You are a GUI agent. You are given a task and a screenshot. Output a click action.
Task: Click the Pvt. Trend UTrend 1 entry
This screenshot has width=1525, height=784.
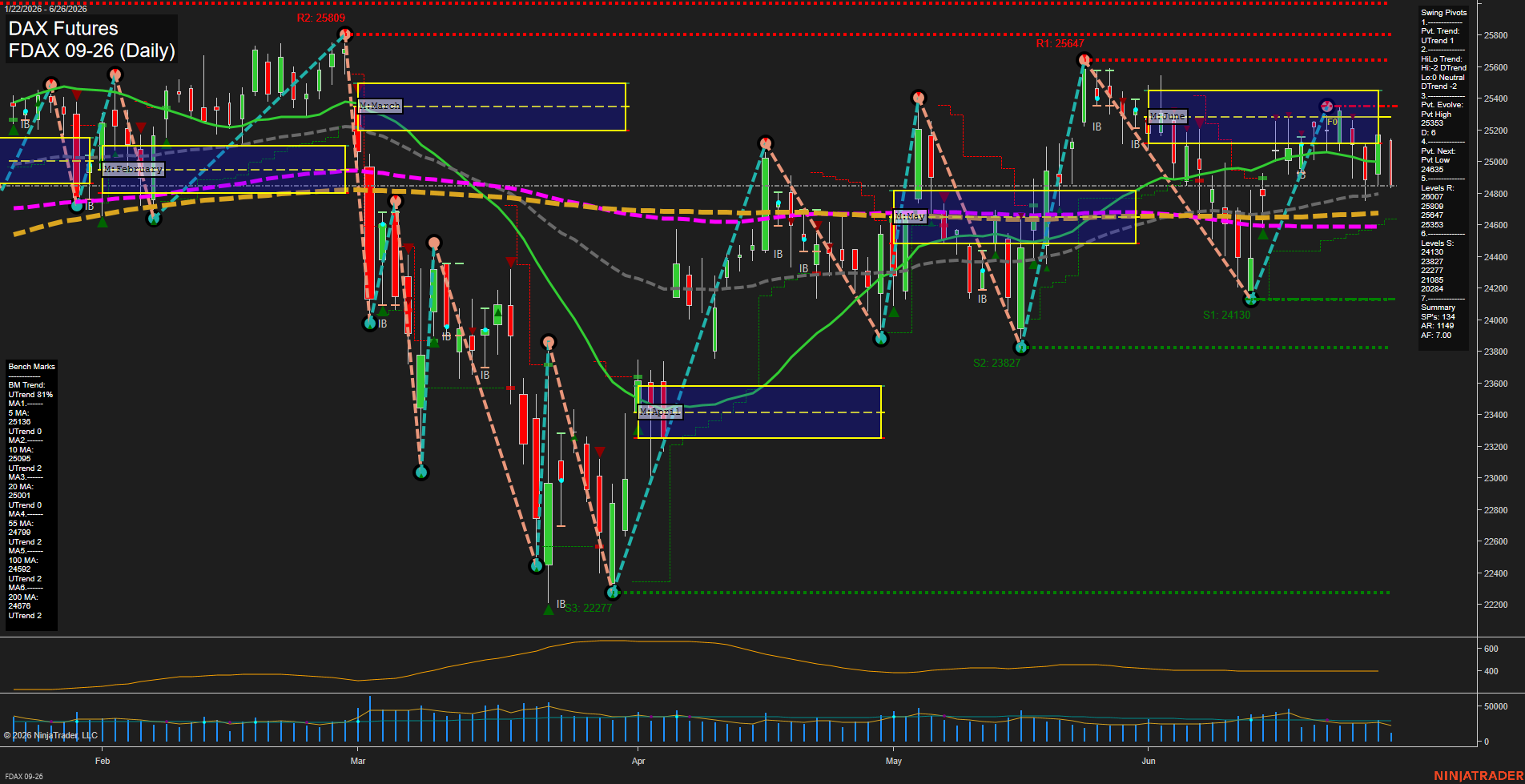(1440, 36)
